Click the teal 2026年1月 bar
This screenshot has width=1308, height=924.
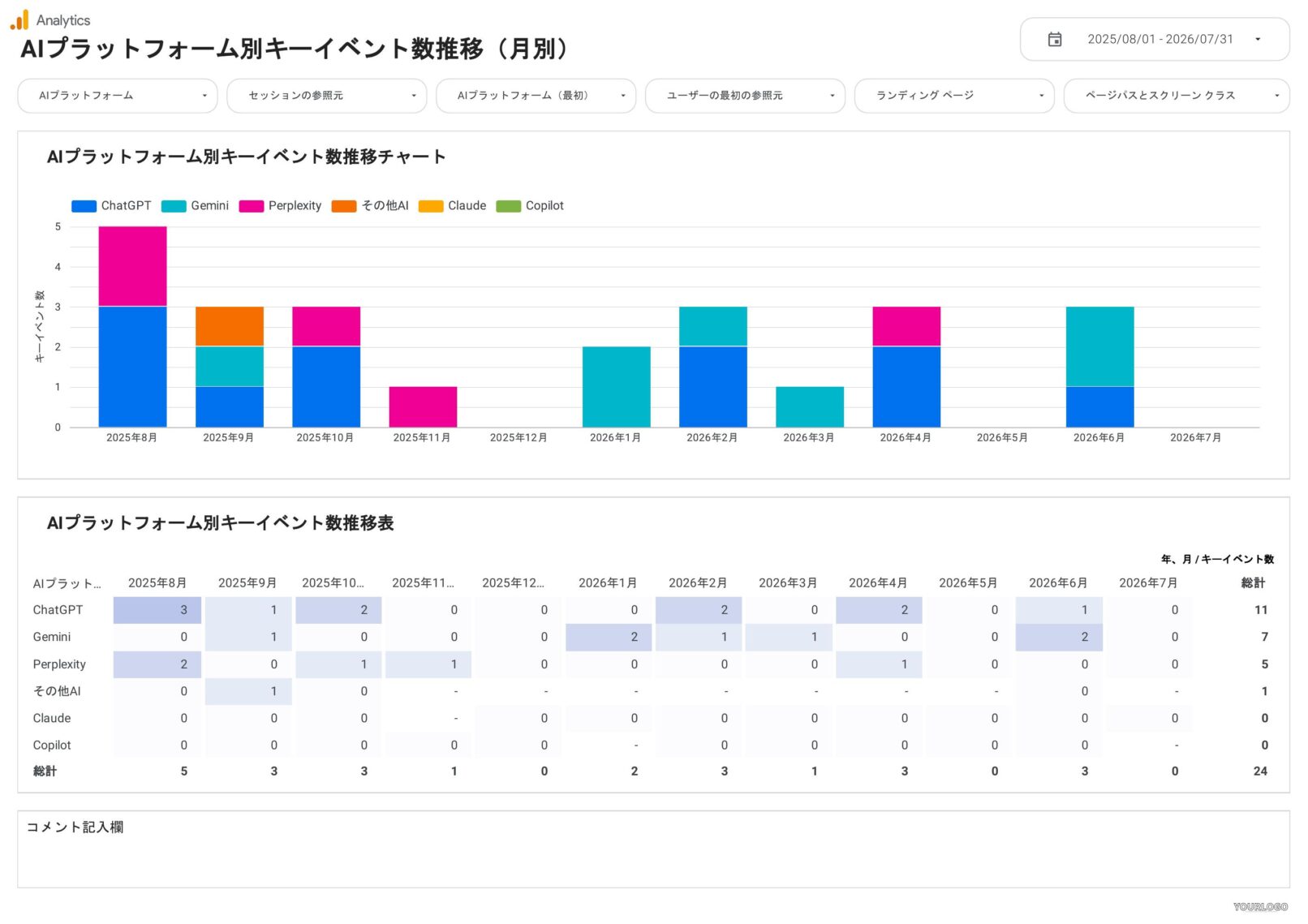pos(617,387)
